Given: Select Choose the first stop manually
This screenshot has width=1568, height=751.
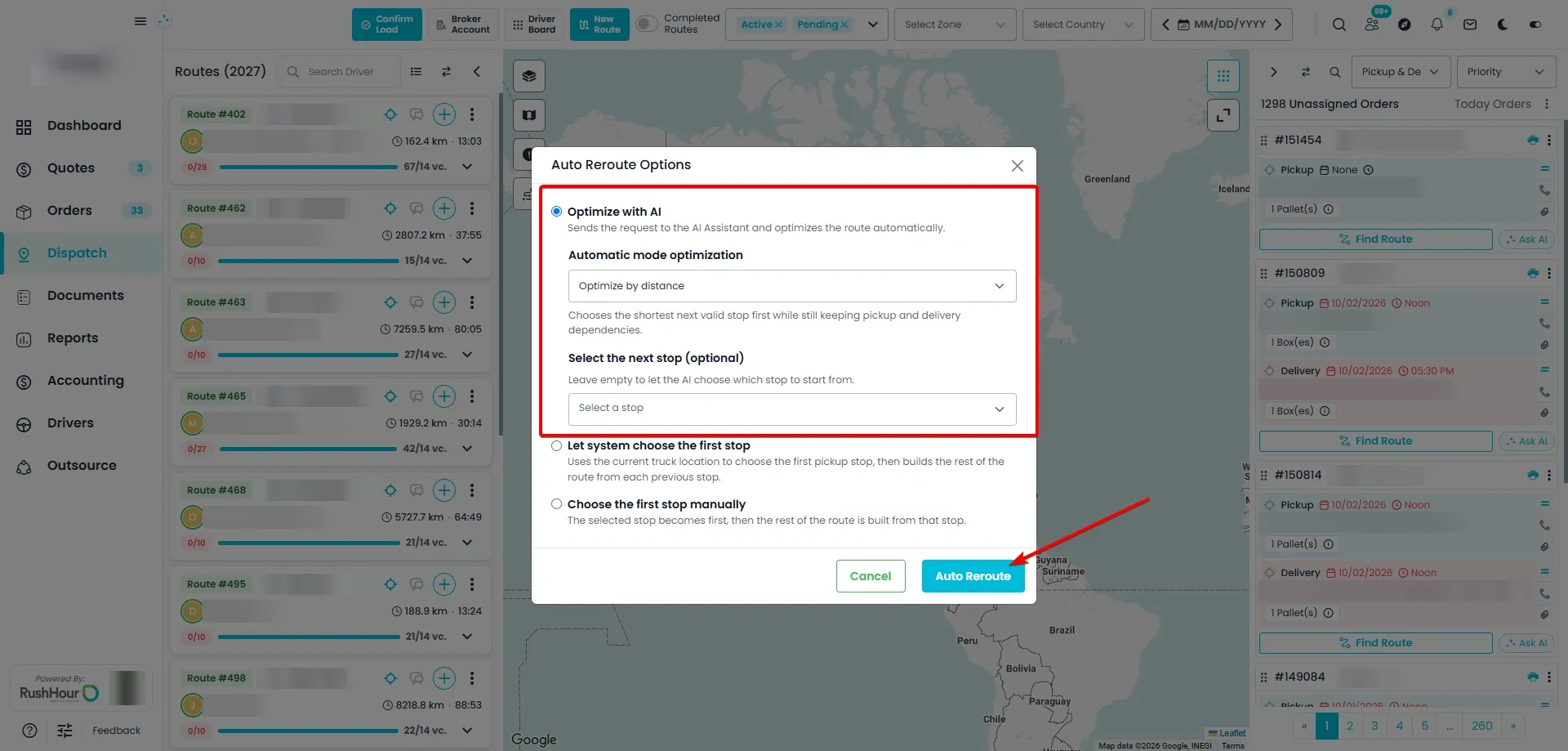Looking at the screenshot, I should 557,504.
